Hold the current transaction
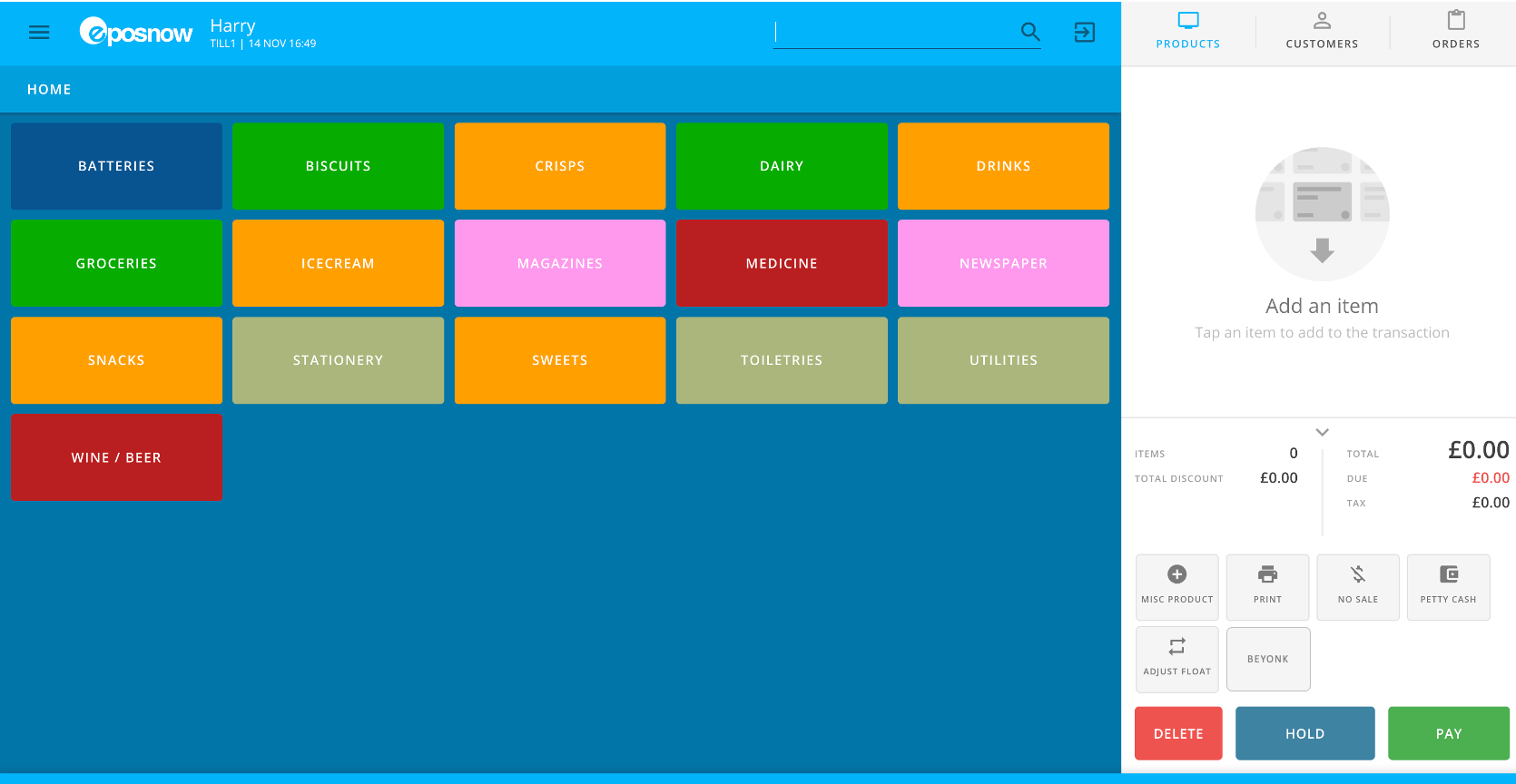This screenshot has height=784, width=1516. point(1304,733)
